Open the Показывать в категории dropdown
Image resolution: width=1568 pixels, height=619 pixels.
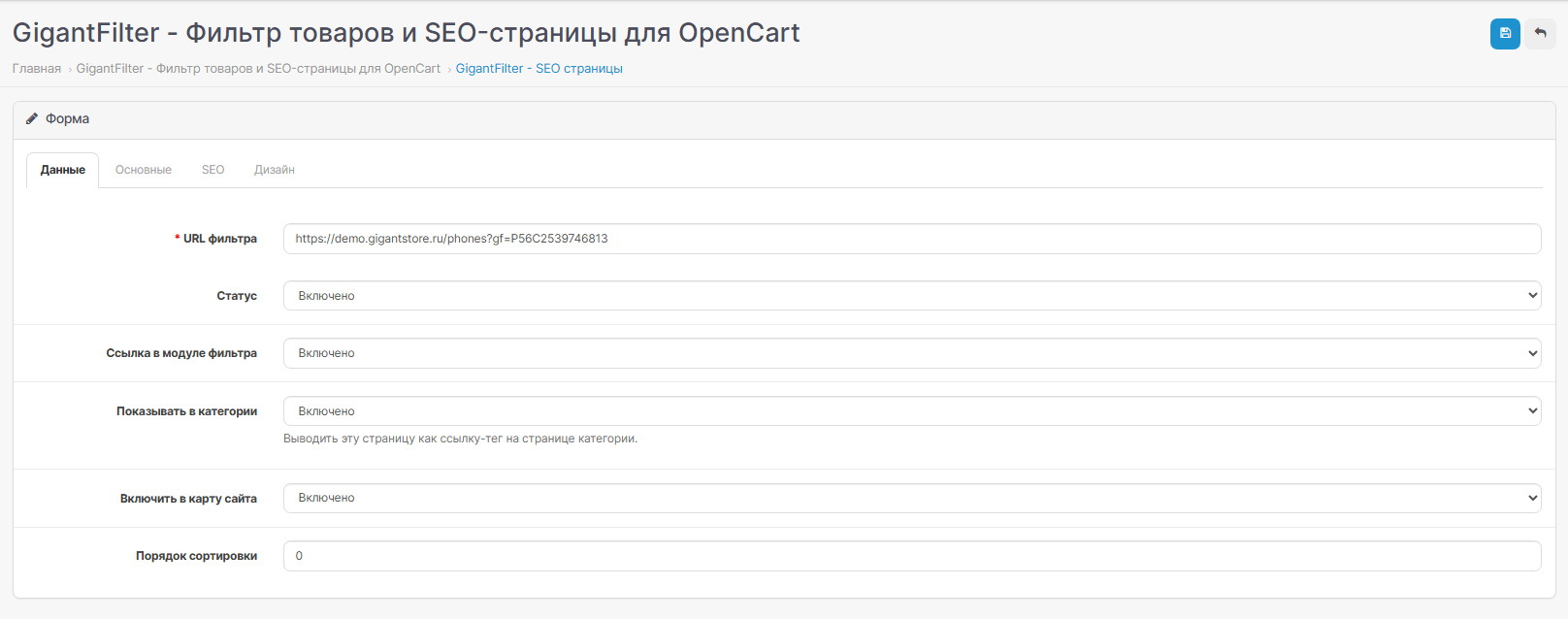click(912, 411)
